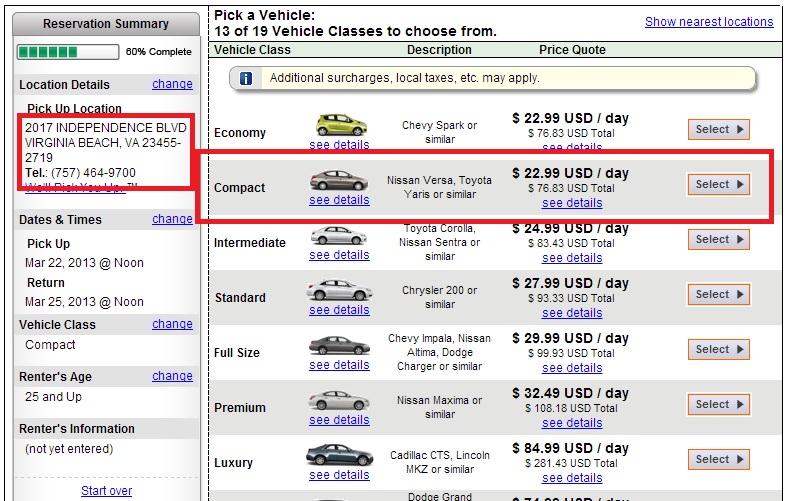The image size is (789, 501).
Task: Click the 2017 INDEPENDENCE BLVD address line
Action: (106, 128)
